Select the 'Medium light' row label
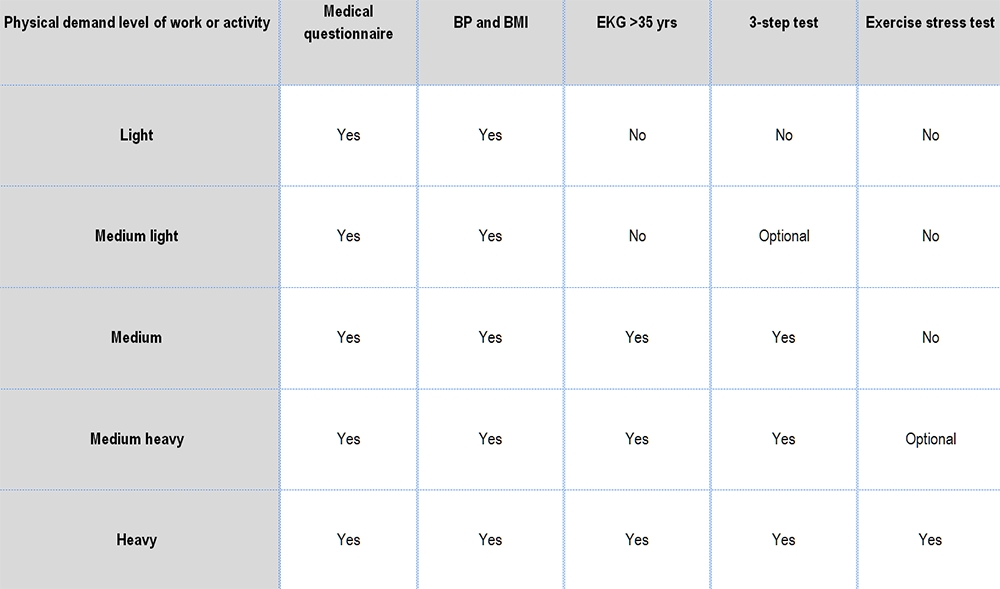The height and width of the screenshot is (589, 1000). tap(137, 236)
